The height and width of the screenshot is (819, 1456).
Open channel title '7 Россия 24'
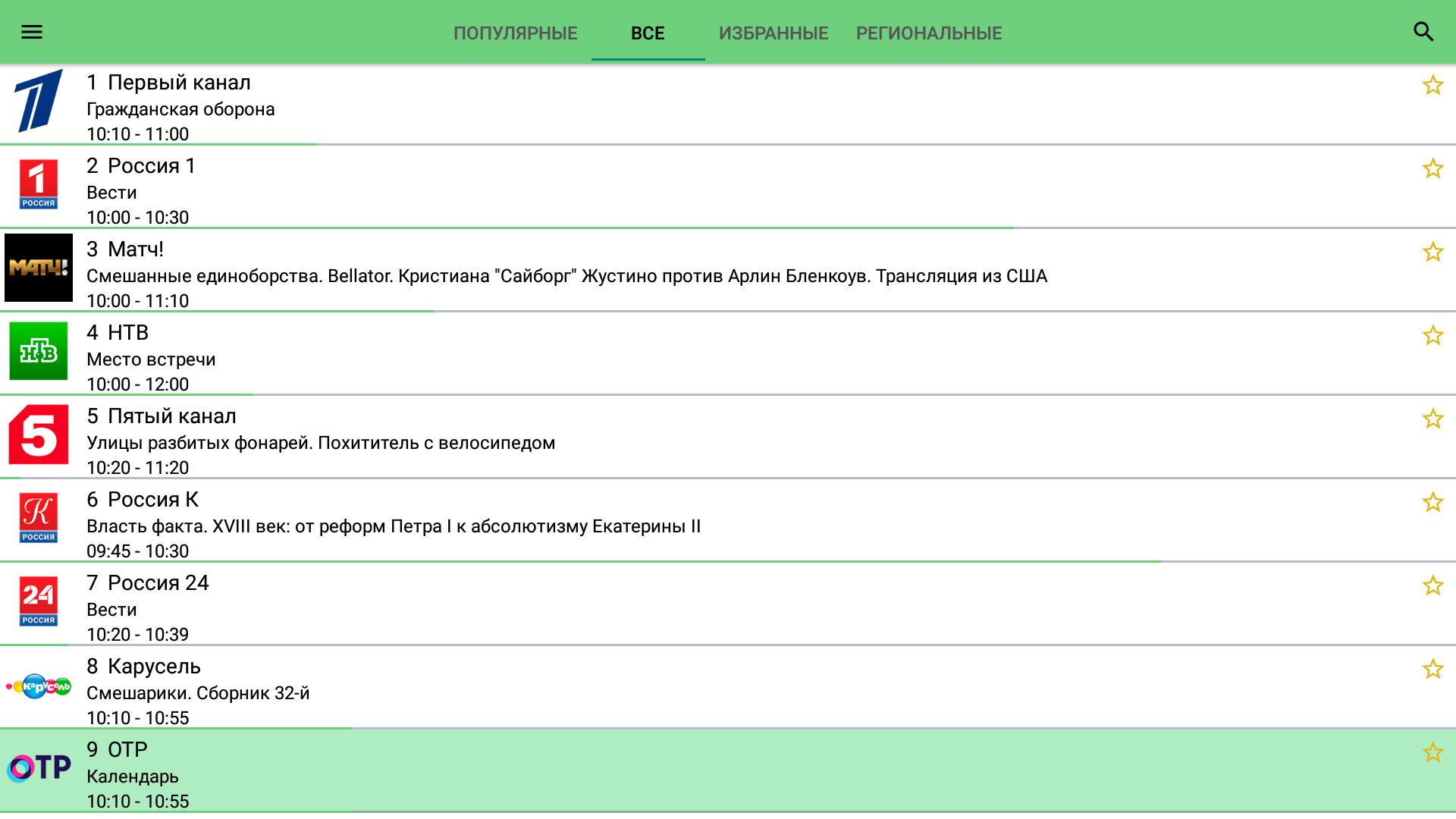(x=148, y=583)
